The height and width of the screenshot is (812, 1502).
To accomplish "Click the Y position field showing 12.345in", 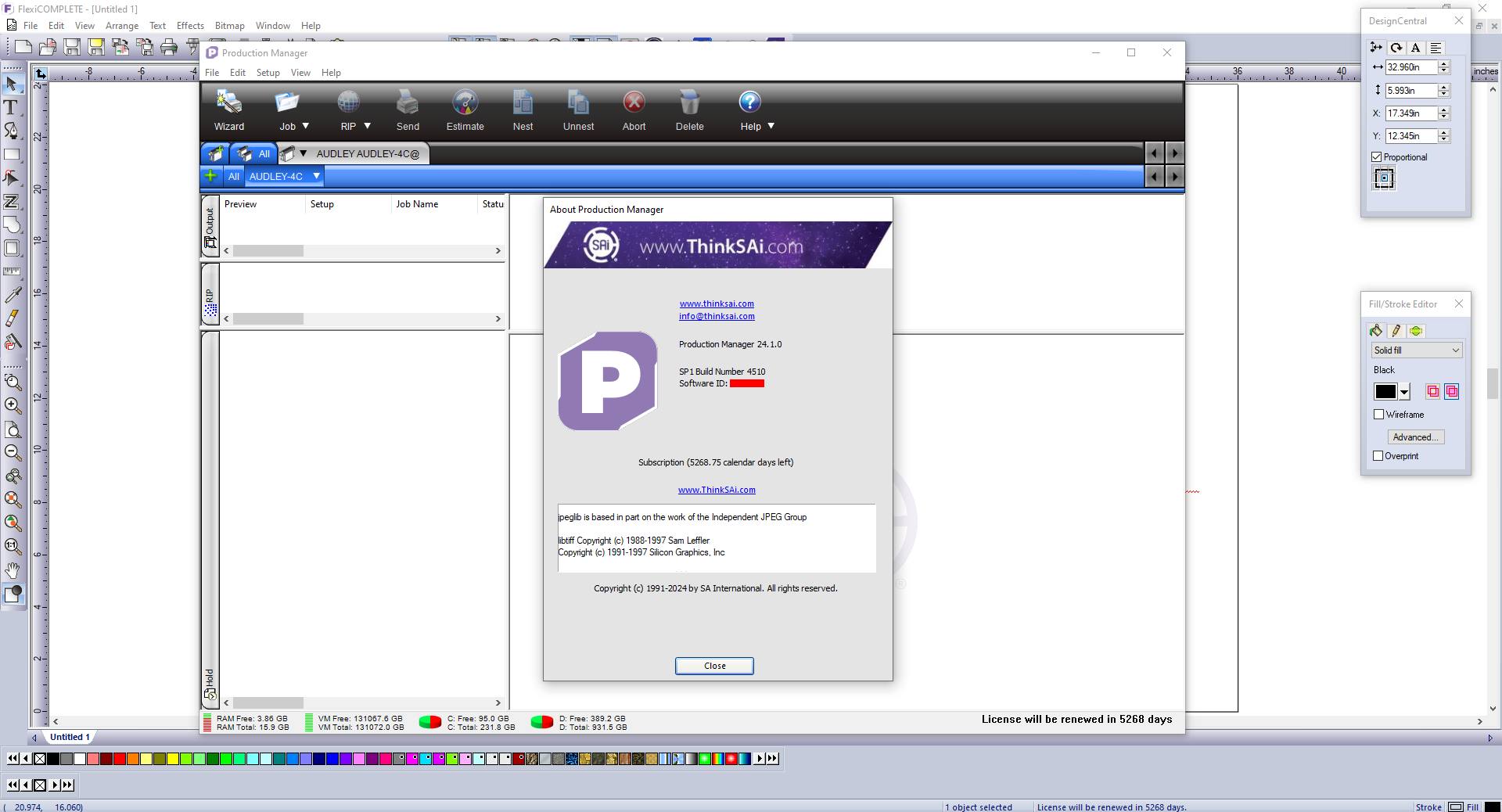I will [1411, 136].
